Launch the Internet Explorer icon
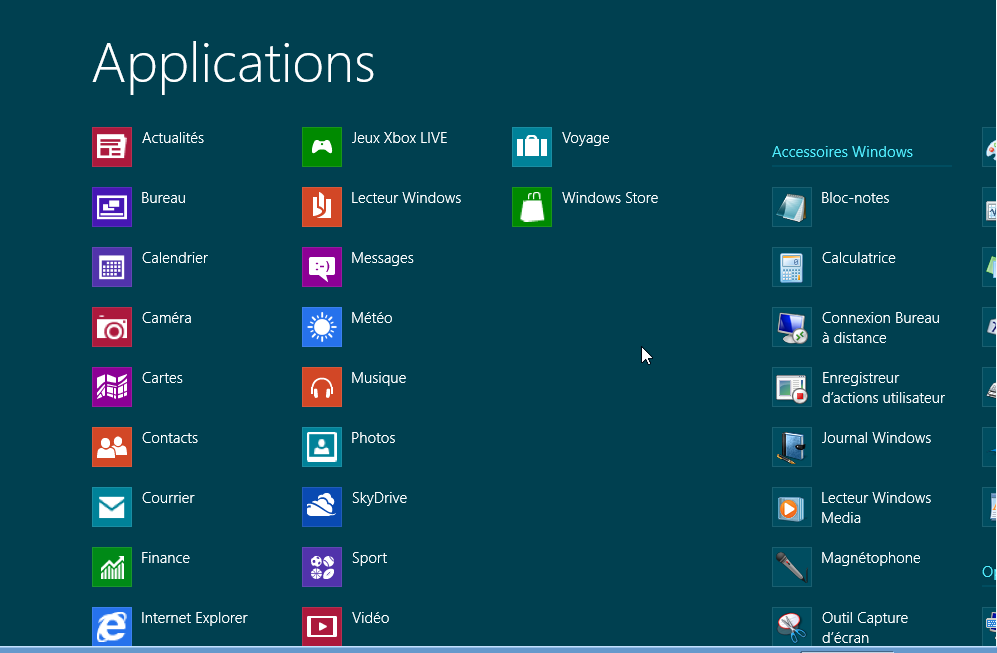This screenshot has height=653, width=997. [111, 627]
